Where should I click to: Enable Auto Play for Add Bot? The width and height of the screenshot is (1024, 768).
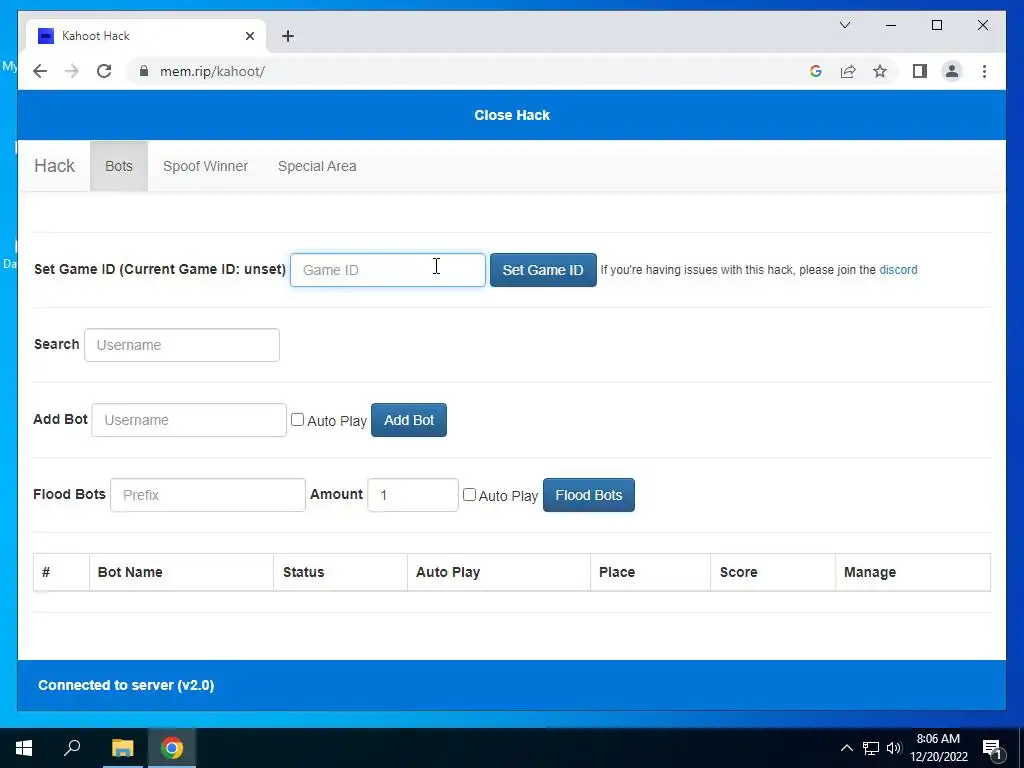[x=297, y=419]
